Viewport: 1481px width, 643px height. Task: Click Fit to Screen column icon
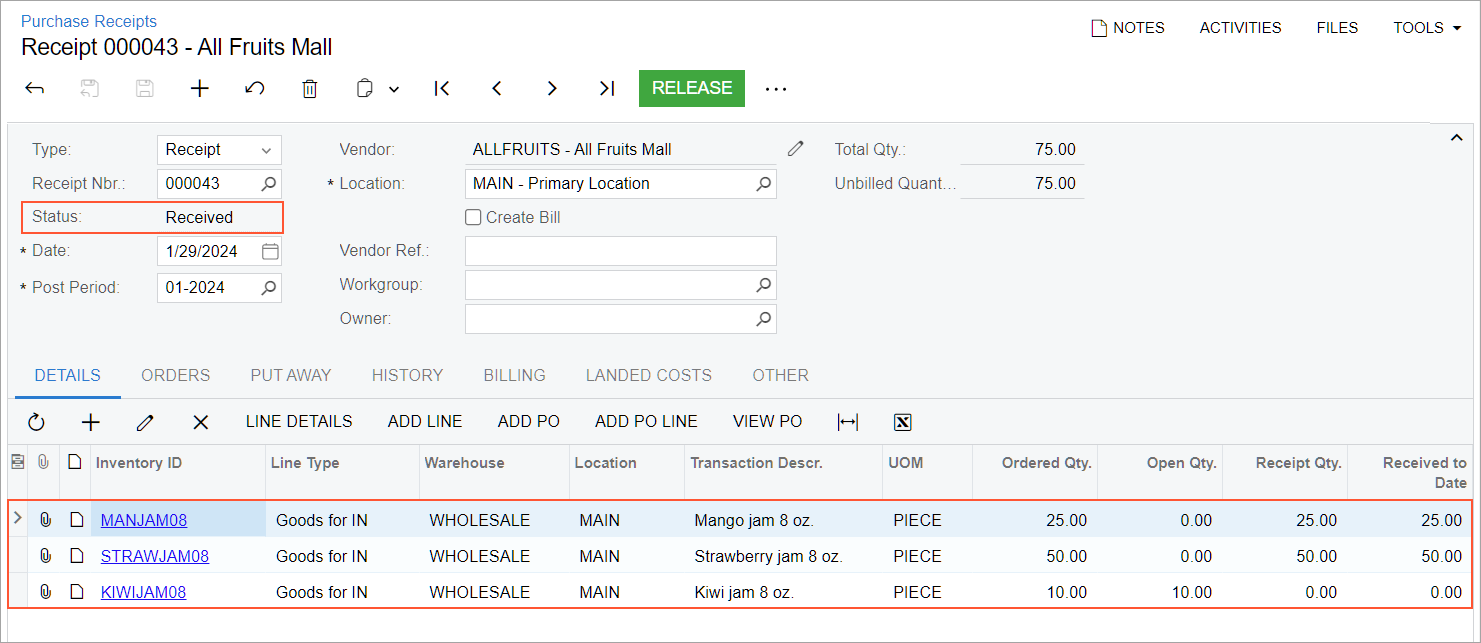[847, 422]
